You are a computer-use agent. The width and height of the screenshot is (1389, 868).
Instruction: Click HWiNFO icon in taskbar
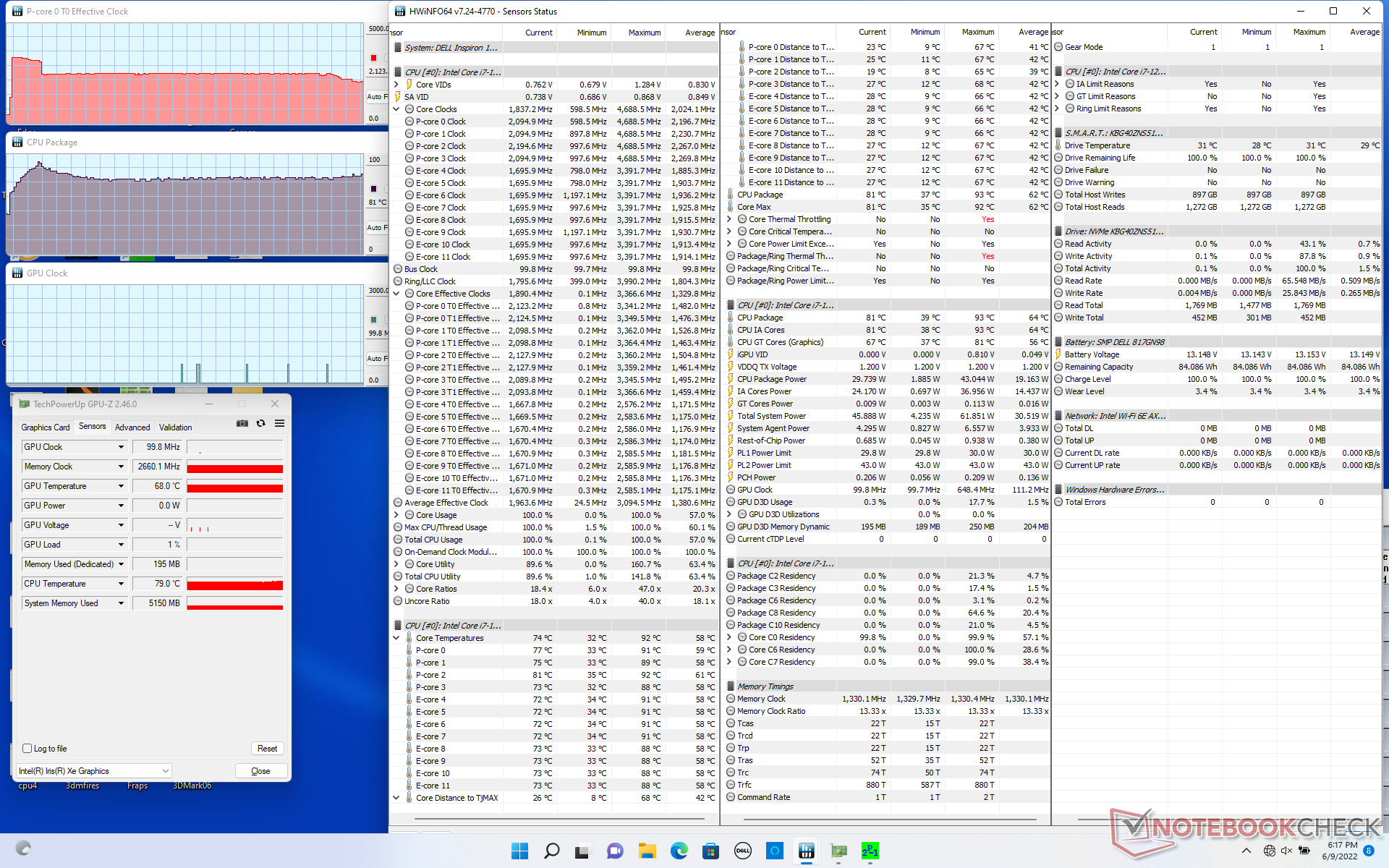pos(806,851)
